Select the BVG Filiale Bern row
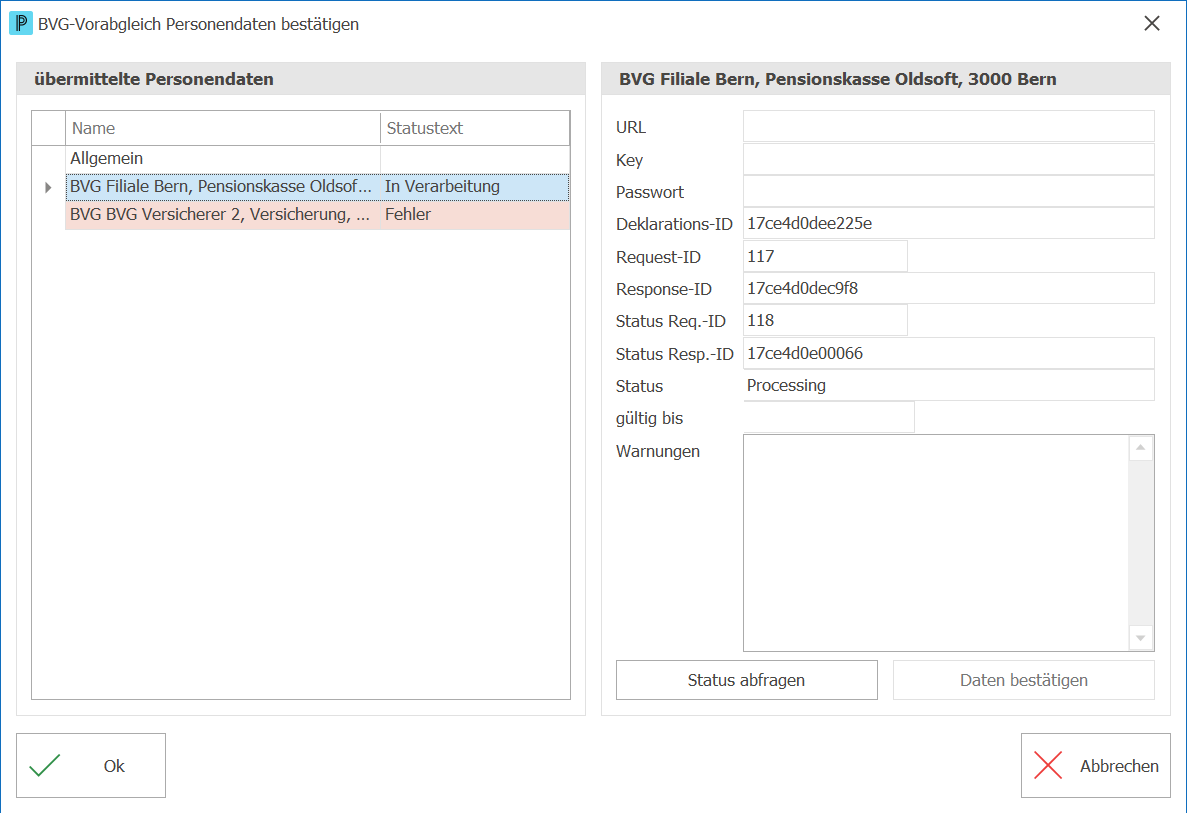 pyautogui.click(x=318, y=187)
